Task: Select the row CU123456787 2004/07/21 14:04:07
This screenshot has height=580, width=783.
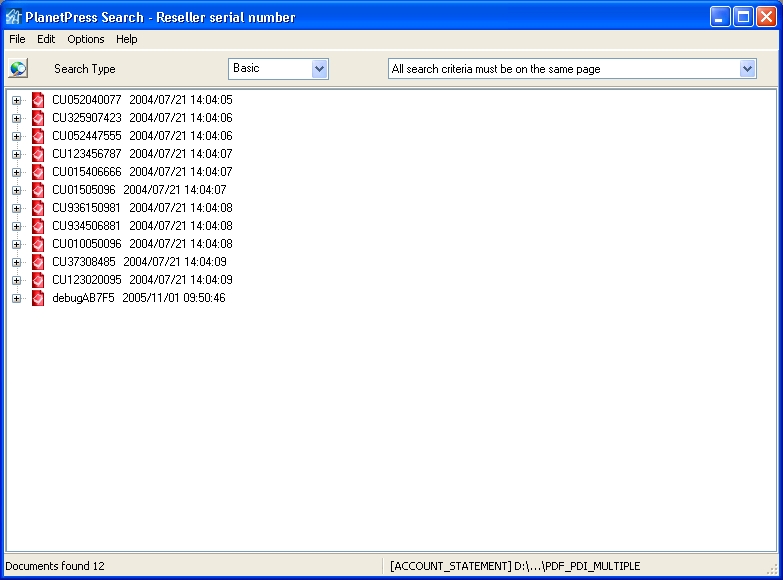Action: (142, 154)
